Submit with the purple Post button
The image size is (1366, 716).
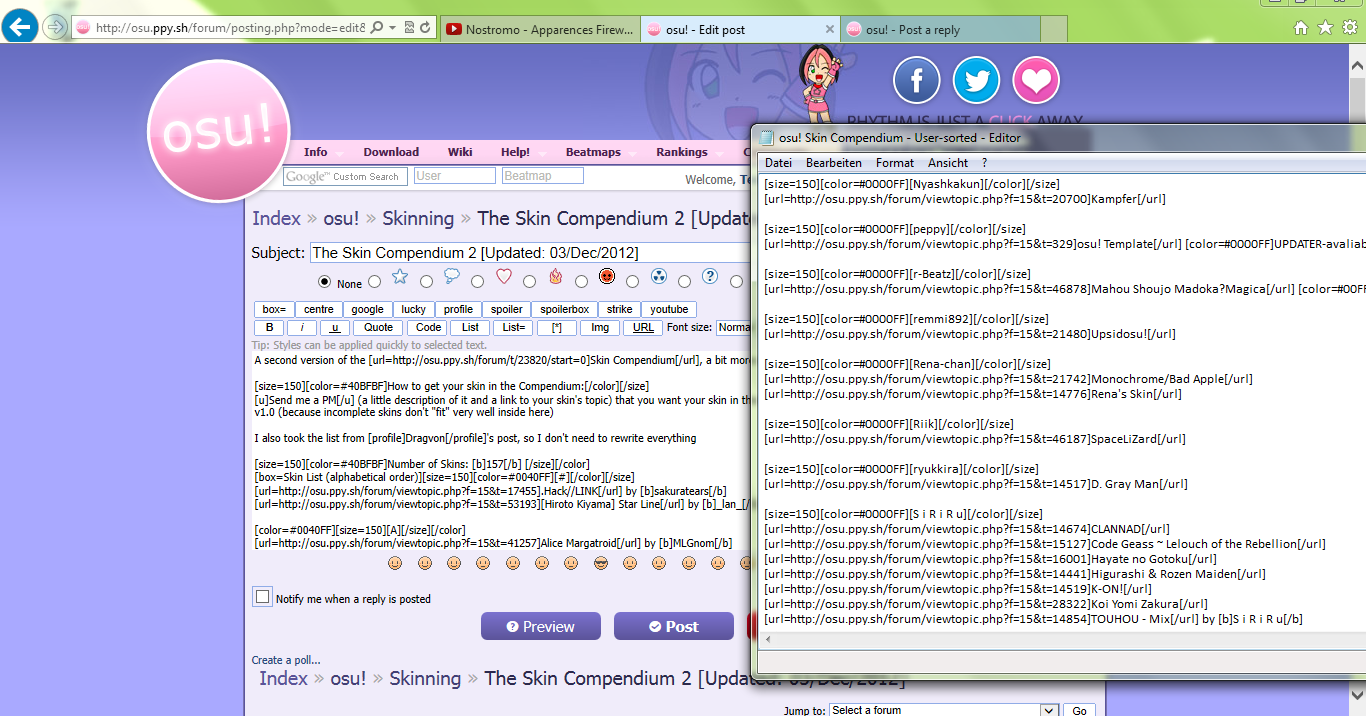[674, 626]
